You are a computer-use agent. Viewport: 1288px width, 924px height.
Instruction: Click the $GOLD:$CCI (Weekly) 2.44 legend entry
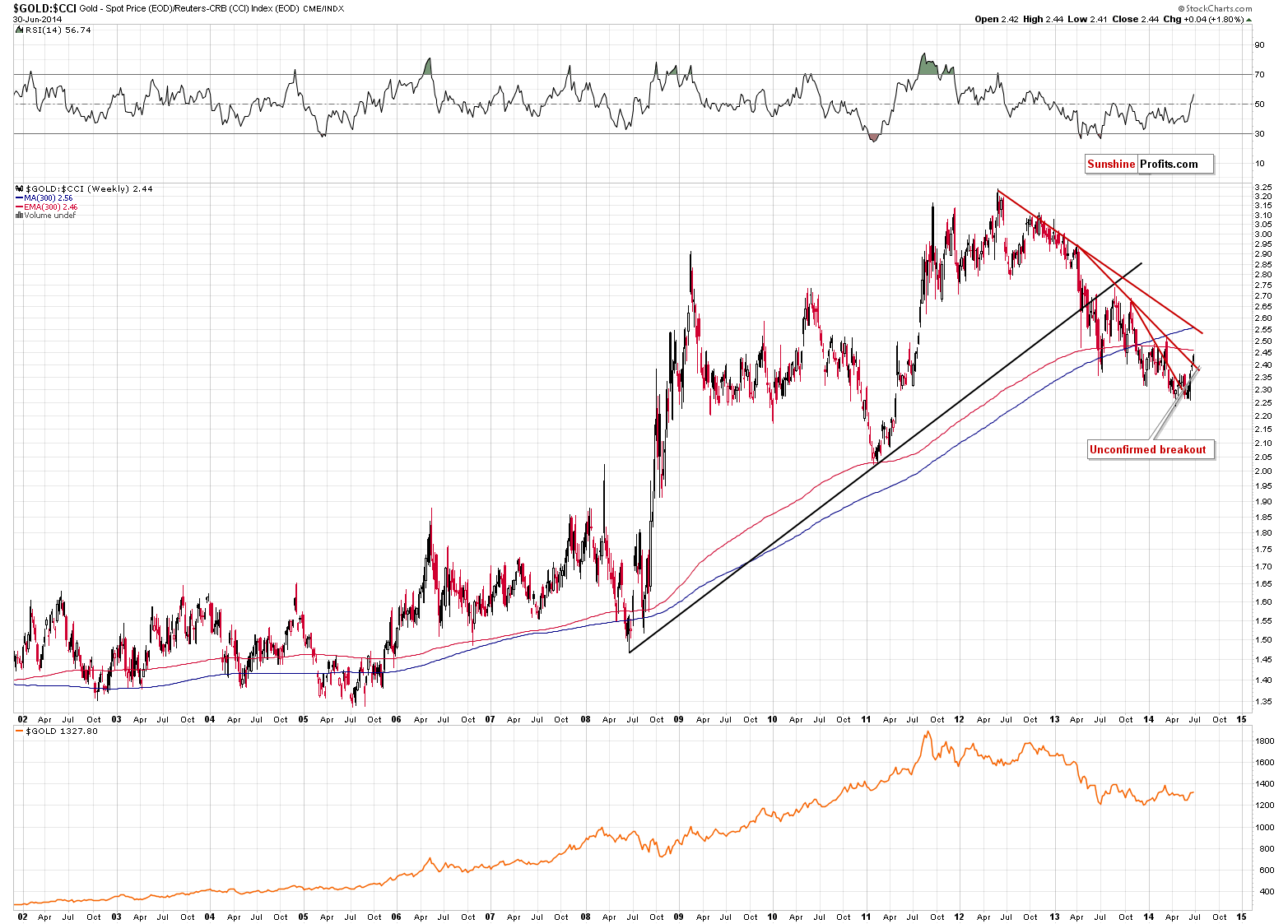[90, 189]
